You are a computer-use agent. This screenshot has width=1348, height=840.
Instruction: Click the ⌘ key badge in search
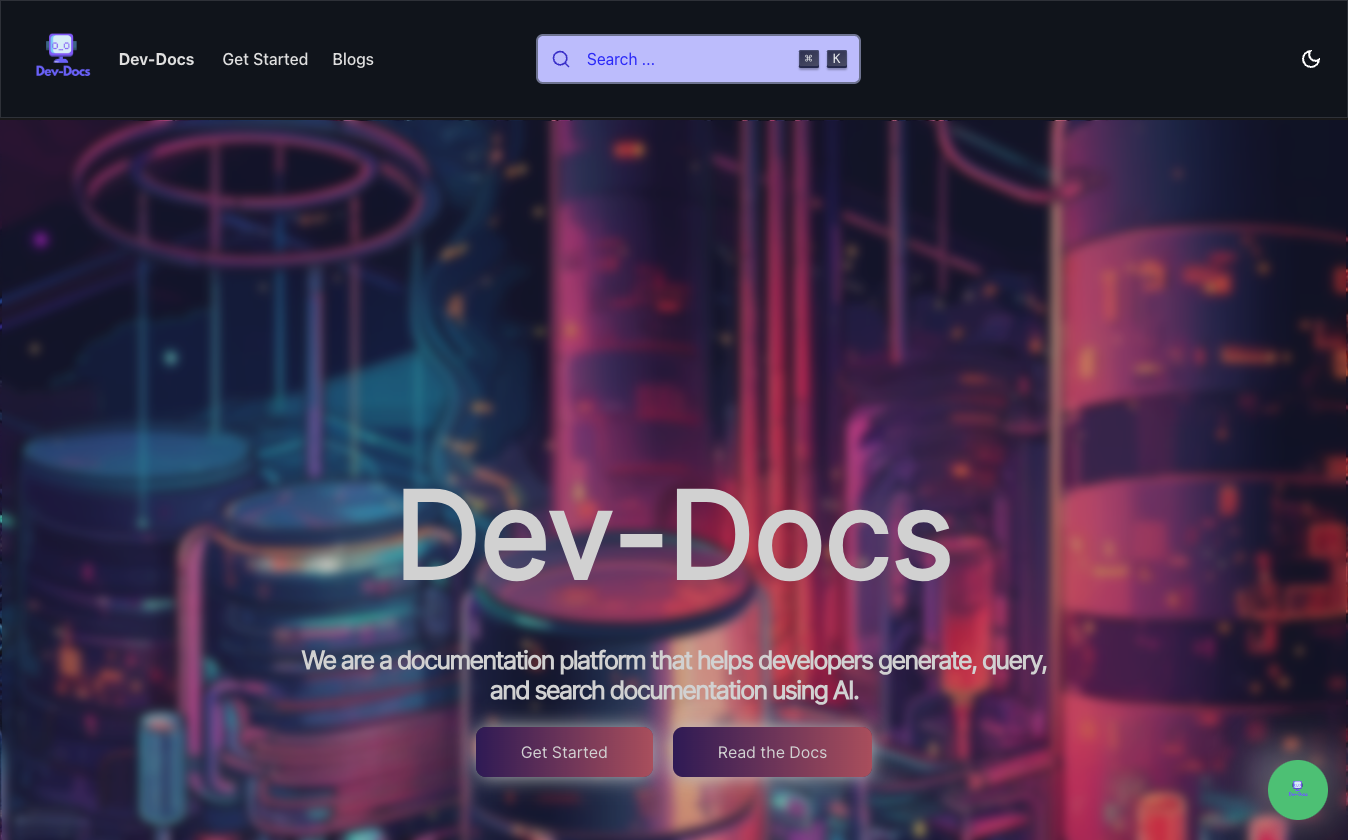point(808,59)
